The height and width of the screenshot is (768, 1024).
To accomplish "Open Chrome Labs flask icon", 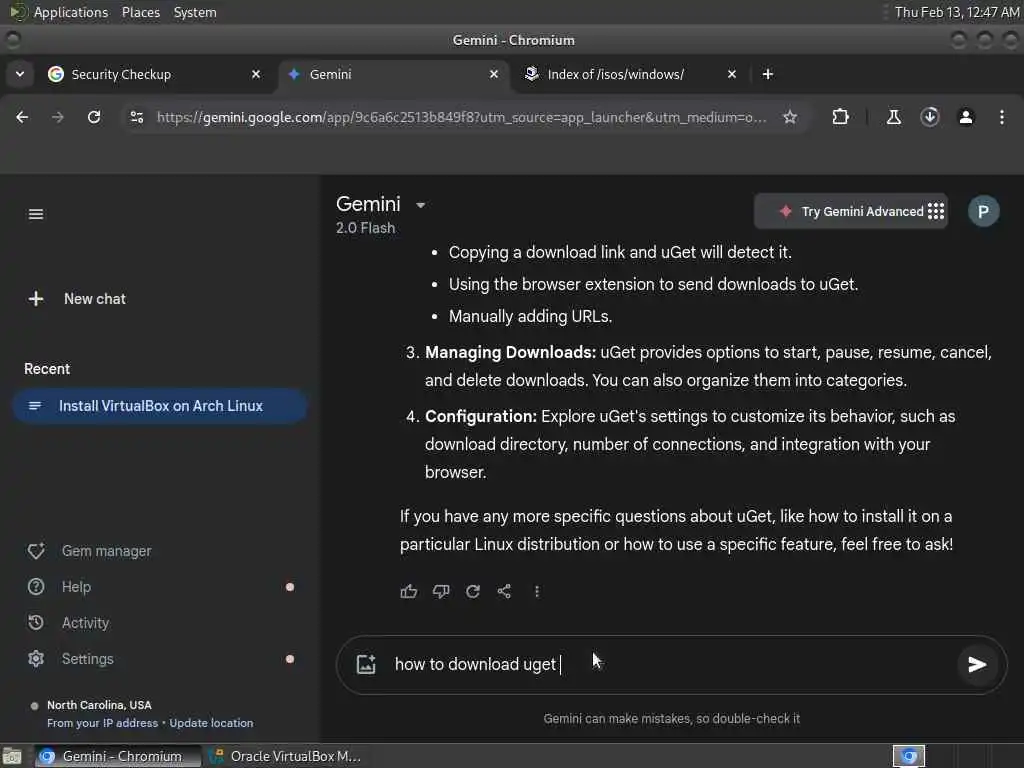I will point(894,117).
